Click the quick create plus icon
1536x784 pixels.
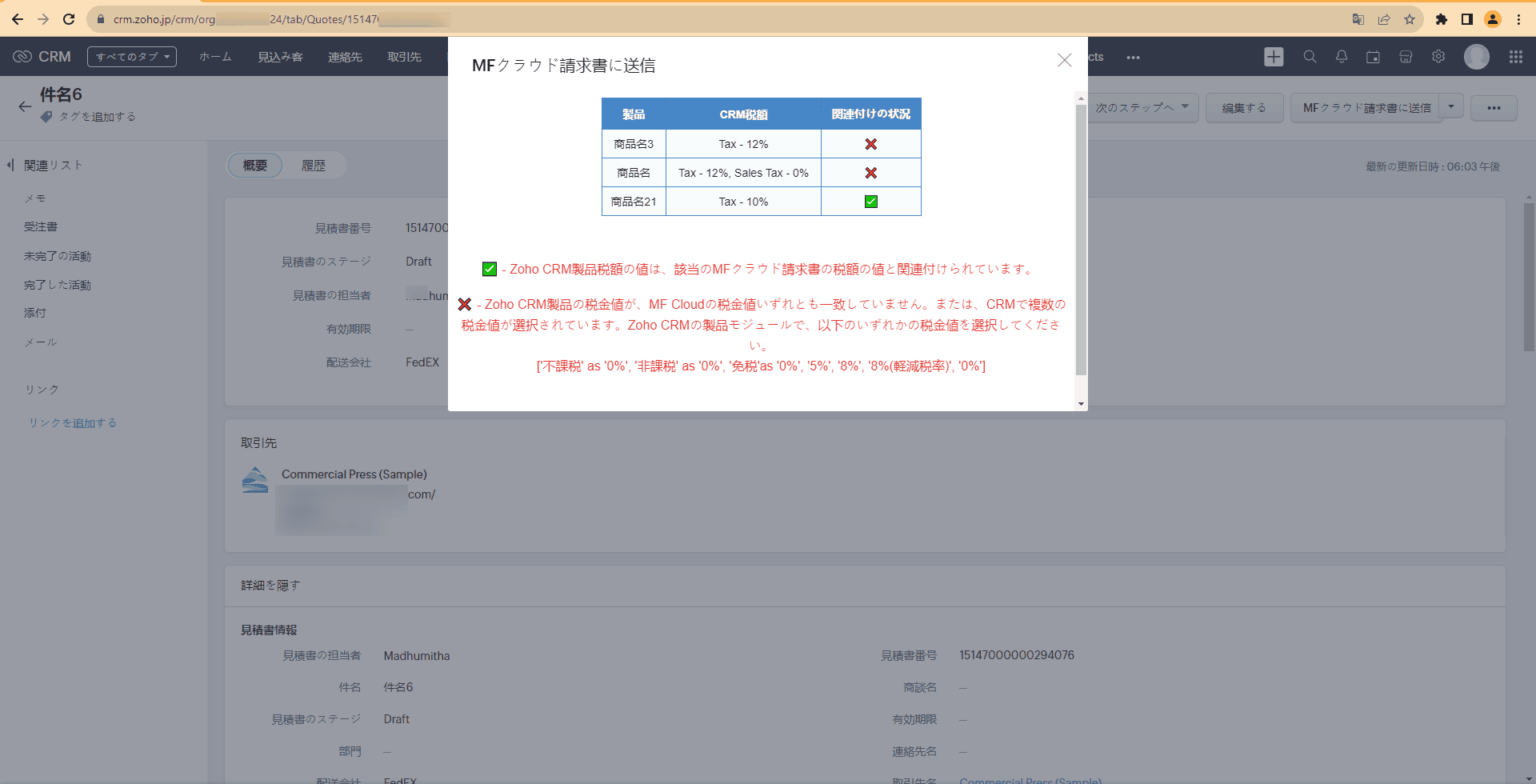click(x=1274, y=57)
